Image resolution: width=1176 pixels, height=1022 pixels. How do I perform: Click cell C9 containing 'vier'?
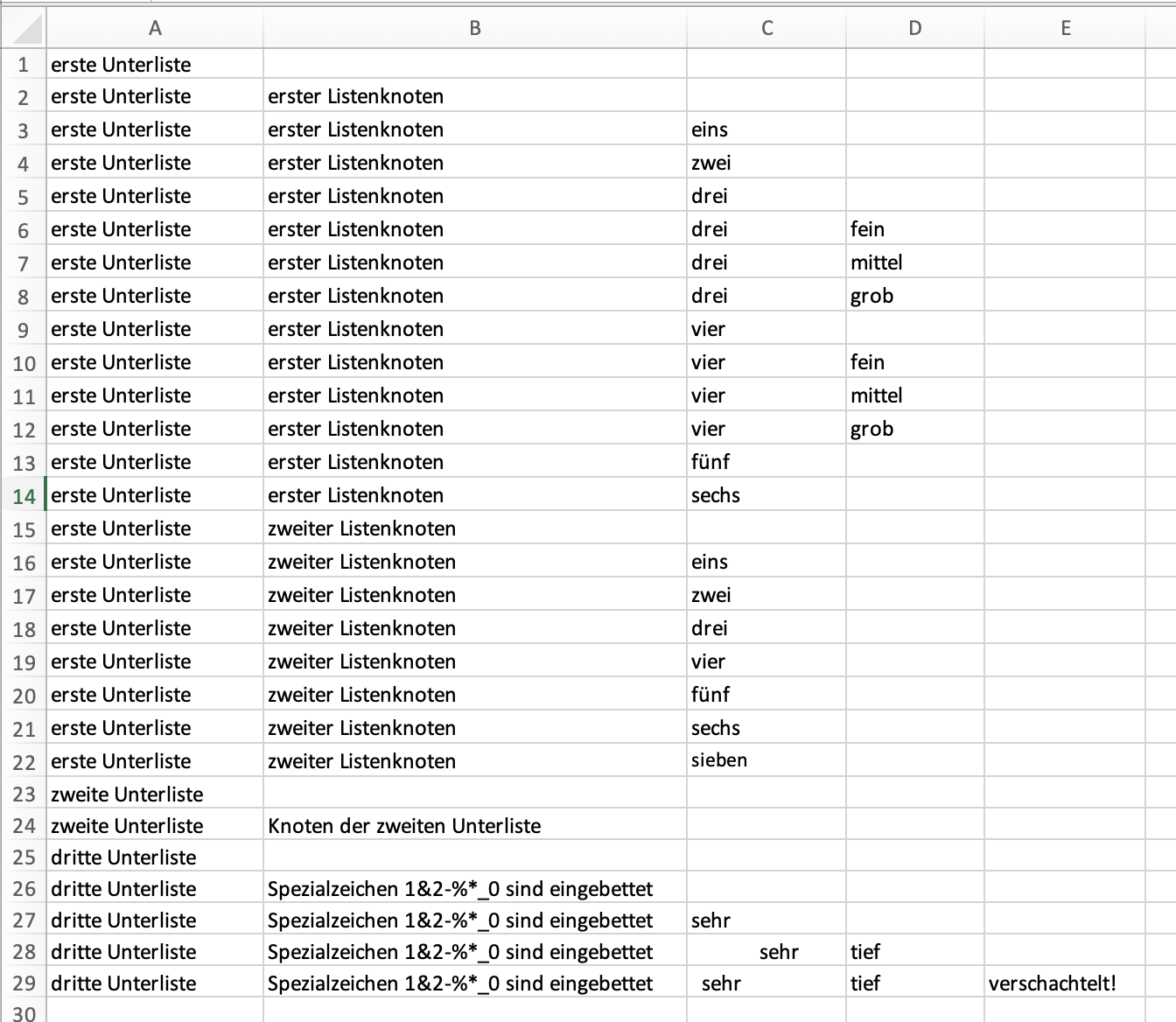coord(766,328)
